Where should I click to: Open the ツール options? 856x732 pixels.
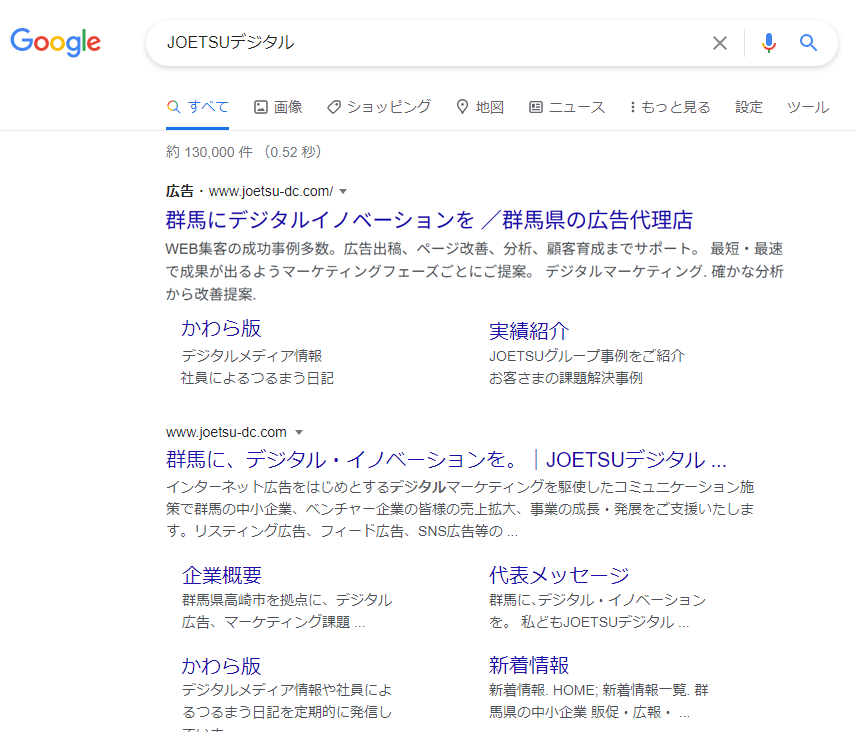808,107
